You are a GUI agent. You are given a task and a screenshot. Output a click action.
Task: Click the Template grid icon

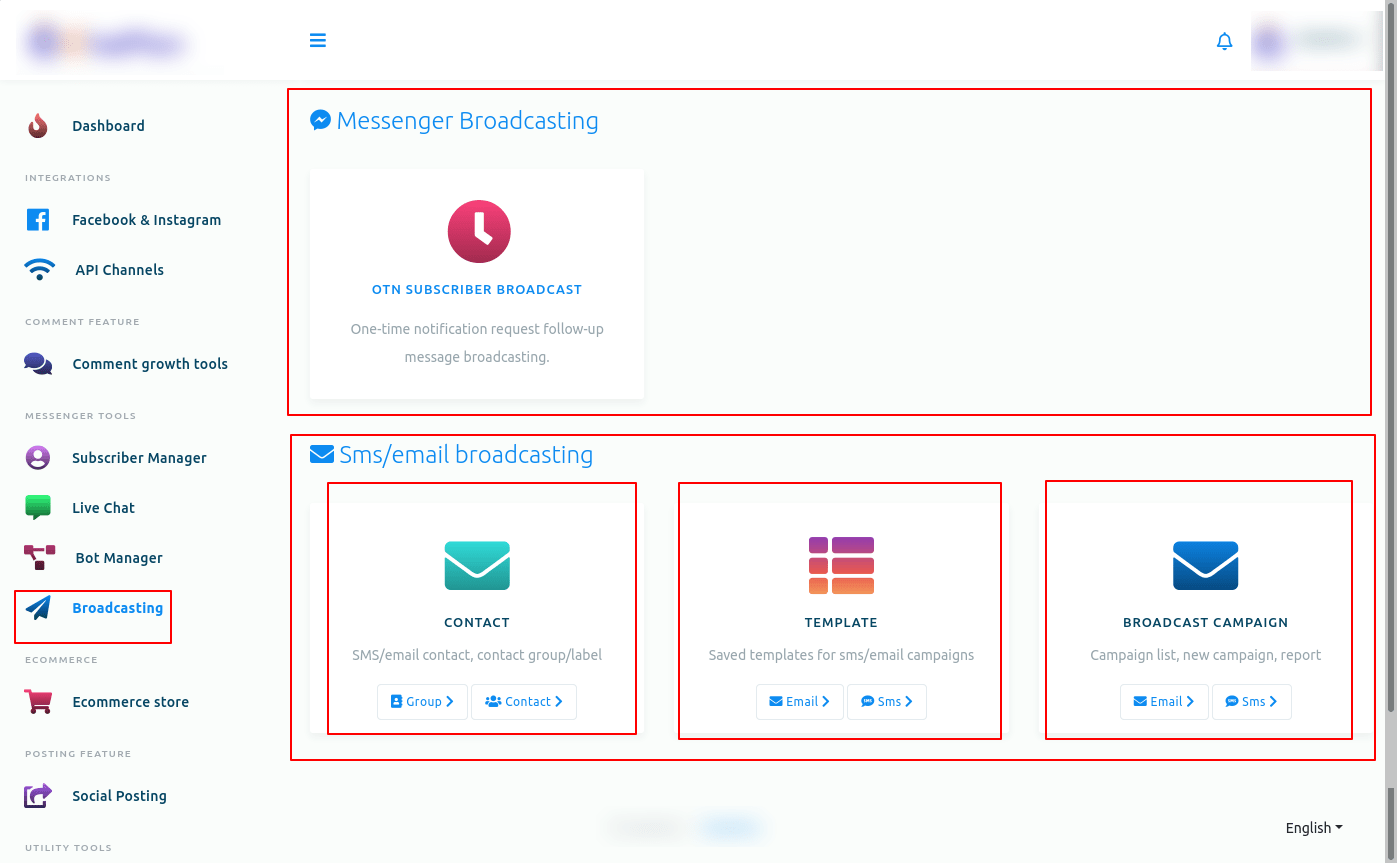(841, 565)
